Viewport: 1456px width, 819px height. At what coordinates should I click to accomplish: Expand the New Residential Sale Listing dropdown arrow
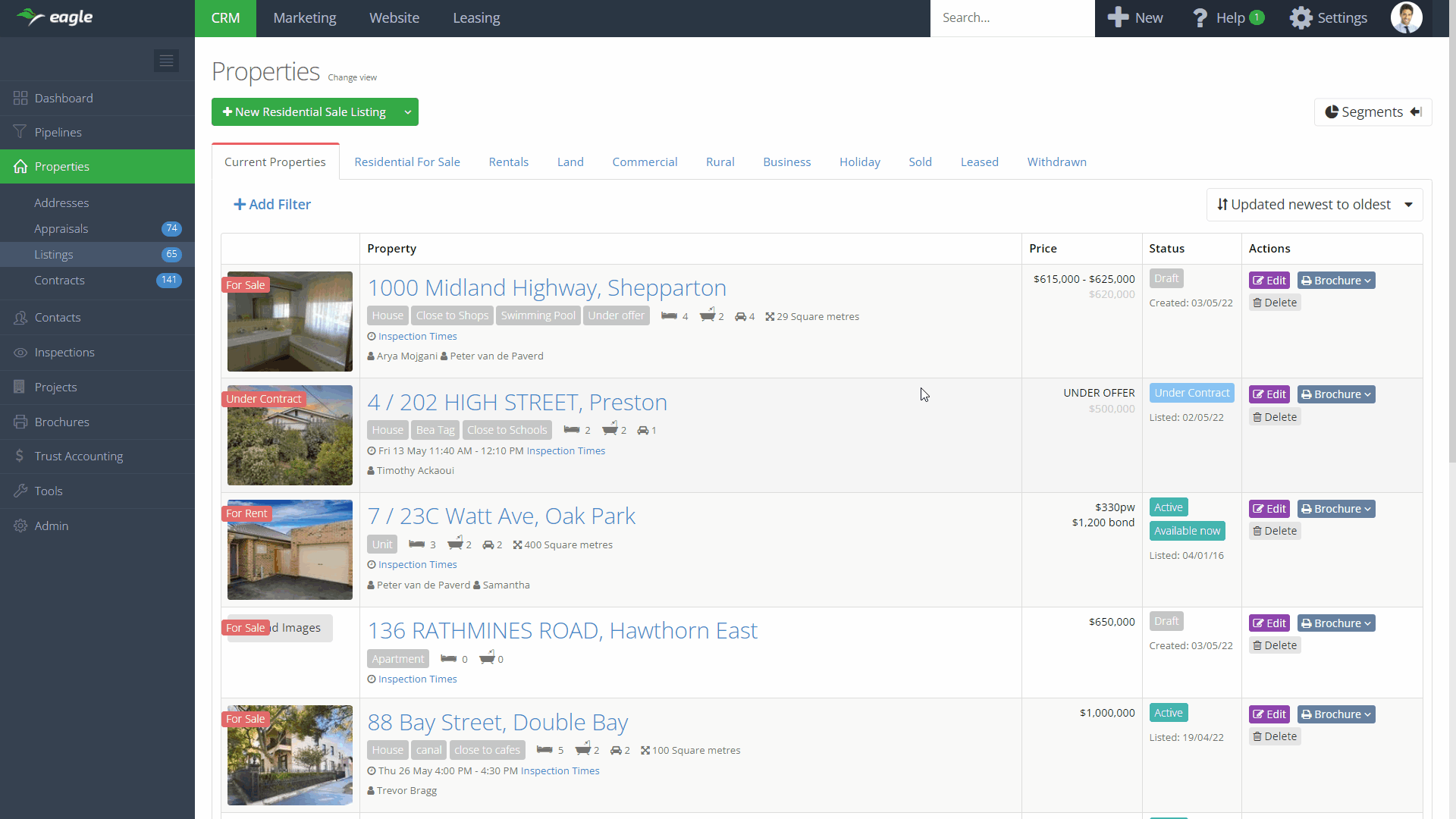408,112
